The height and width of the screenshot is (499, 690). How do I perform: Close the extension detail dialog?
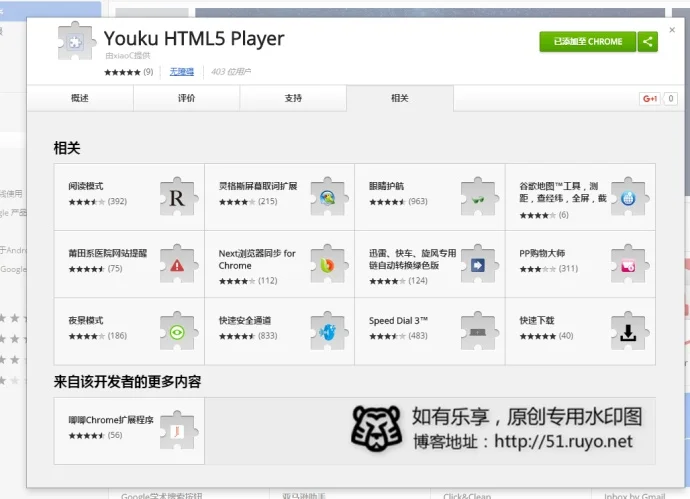[x=672, y=30]
